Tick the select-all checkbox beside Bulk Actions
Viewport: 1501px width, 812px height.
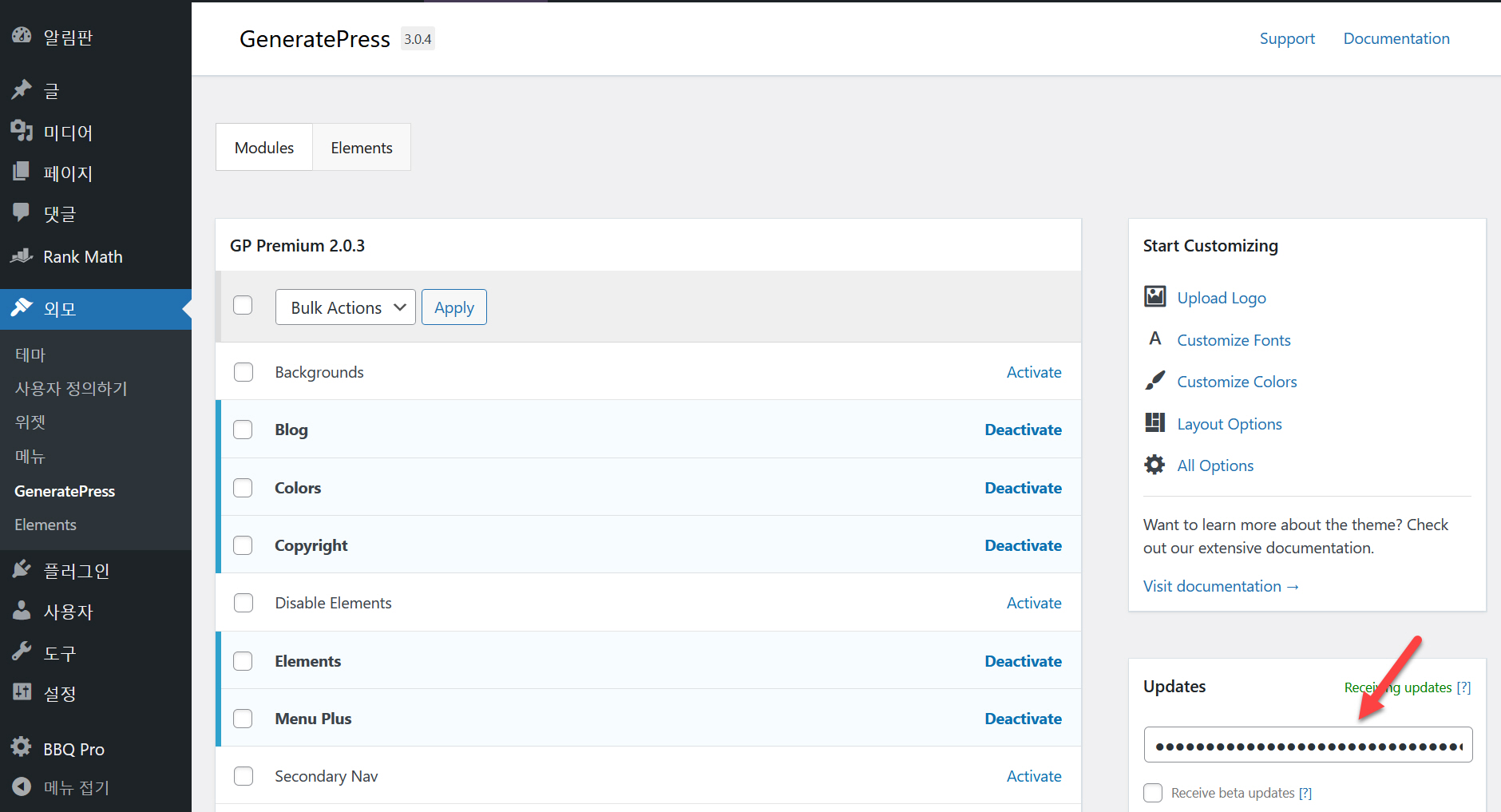(x=243, y=306)
